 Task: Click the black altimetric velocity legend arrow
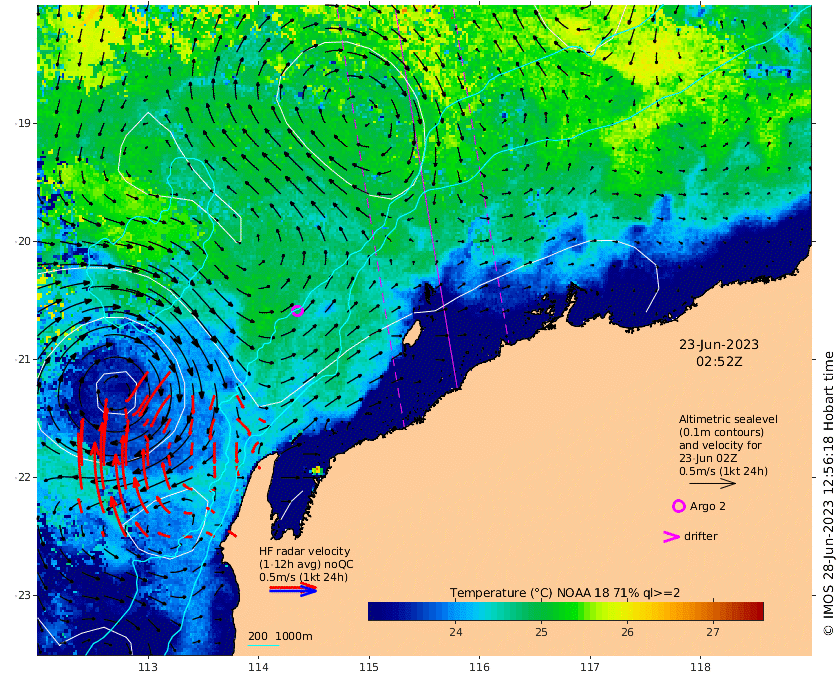(x=712, y=483)
